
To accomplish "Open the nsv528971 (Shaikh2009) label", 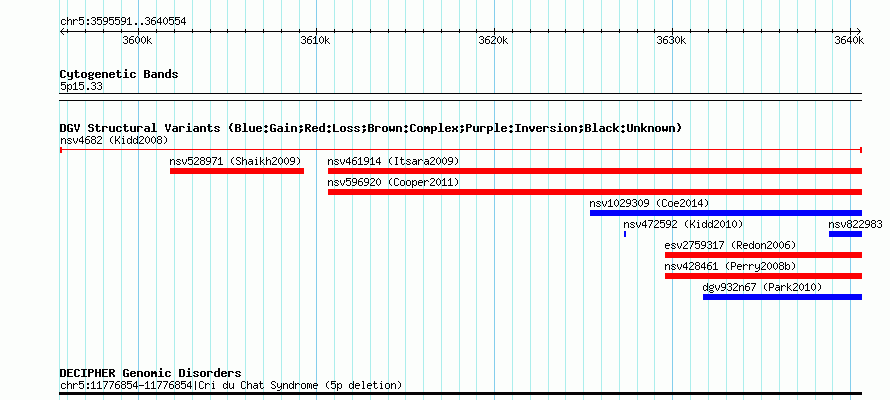I will 236,161.
